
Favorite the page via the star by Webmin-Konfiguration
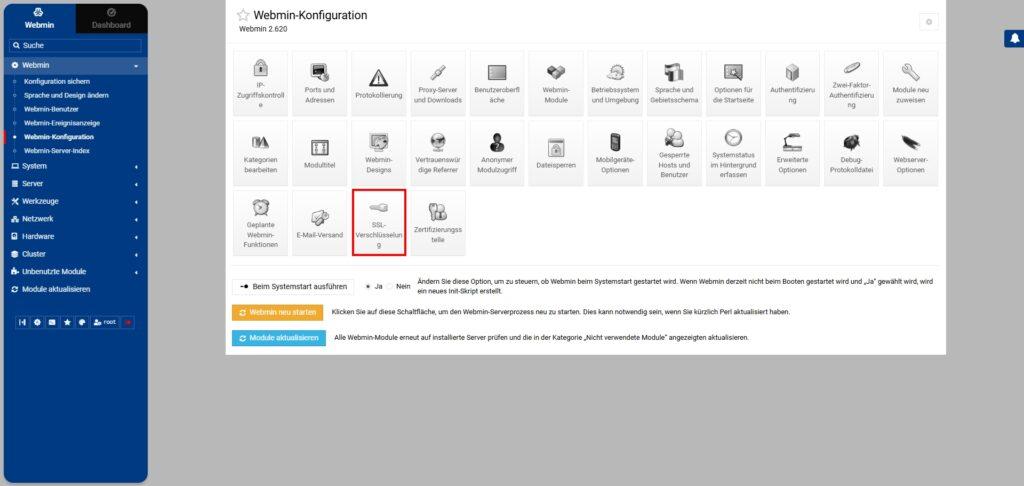[x=243, y=15]
